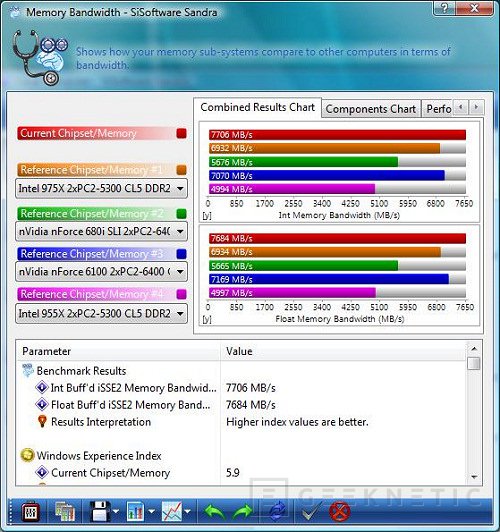Click the red 7684 MB/s Float bar
This screenshot has width=500, height=532.
(337, 238)
